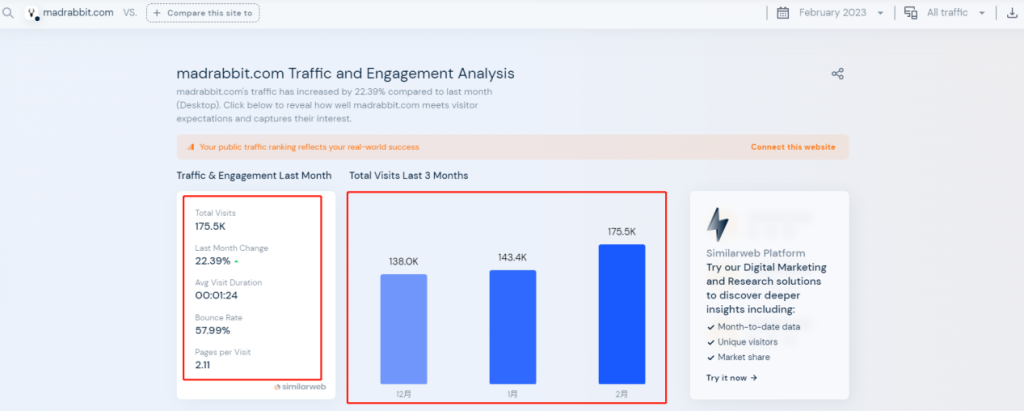Click the Pages per Visit value 2.11
Screen dimensions: 1024x411
click(202, 365)
